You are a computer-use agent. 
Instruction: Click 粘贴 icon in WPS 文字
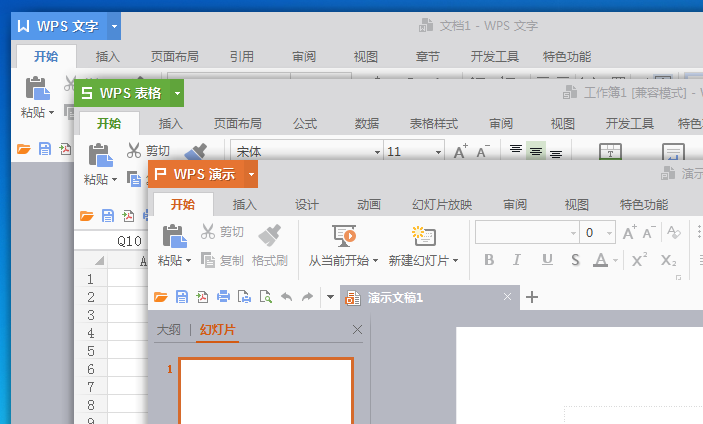(38, 88)
